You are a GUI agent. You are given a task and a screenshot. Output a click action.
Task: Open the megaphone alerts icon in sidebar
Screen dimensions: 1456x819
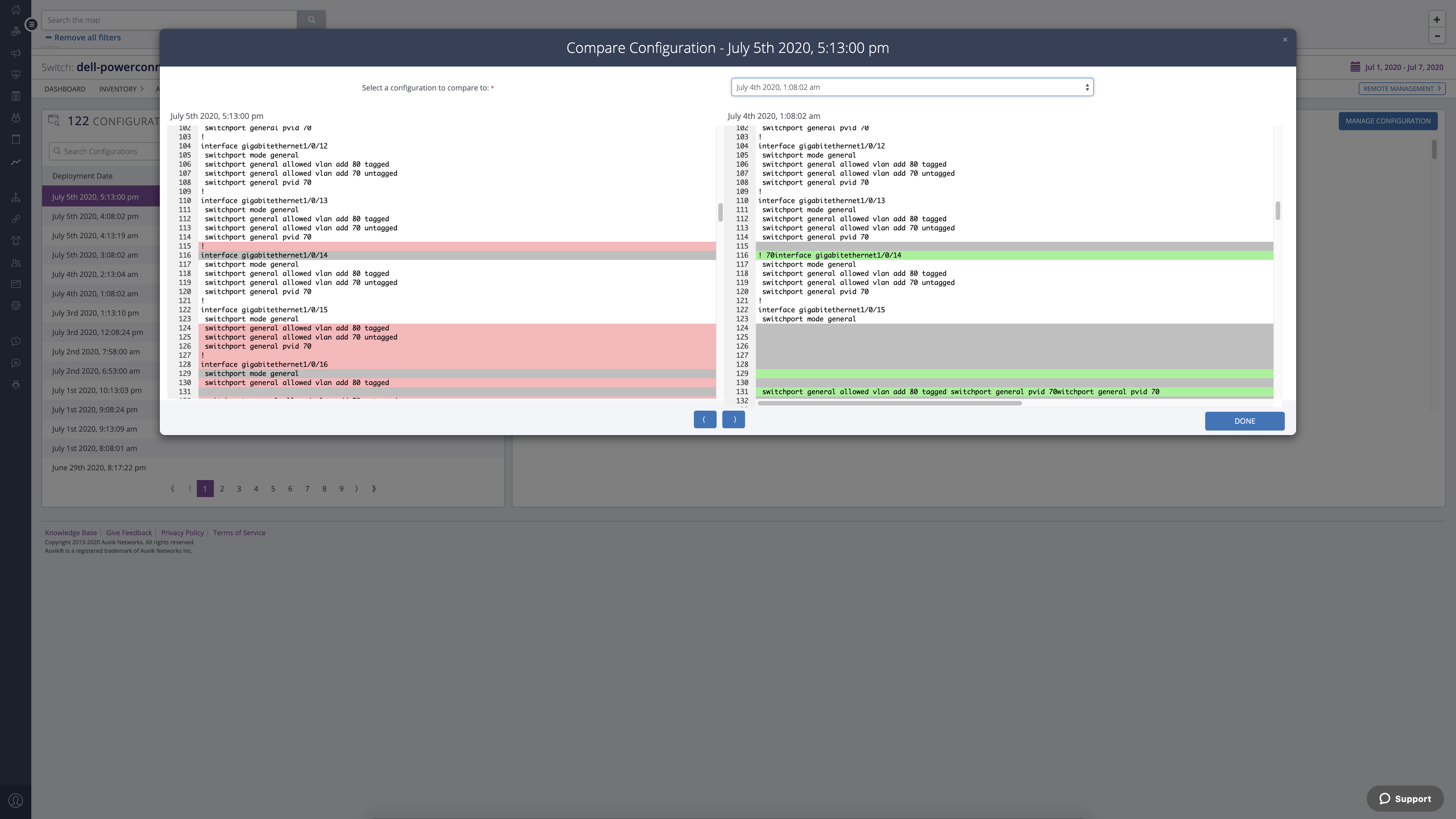(16, 53)
